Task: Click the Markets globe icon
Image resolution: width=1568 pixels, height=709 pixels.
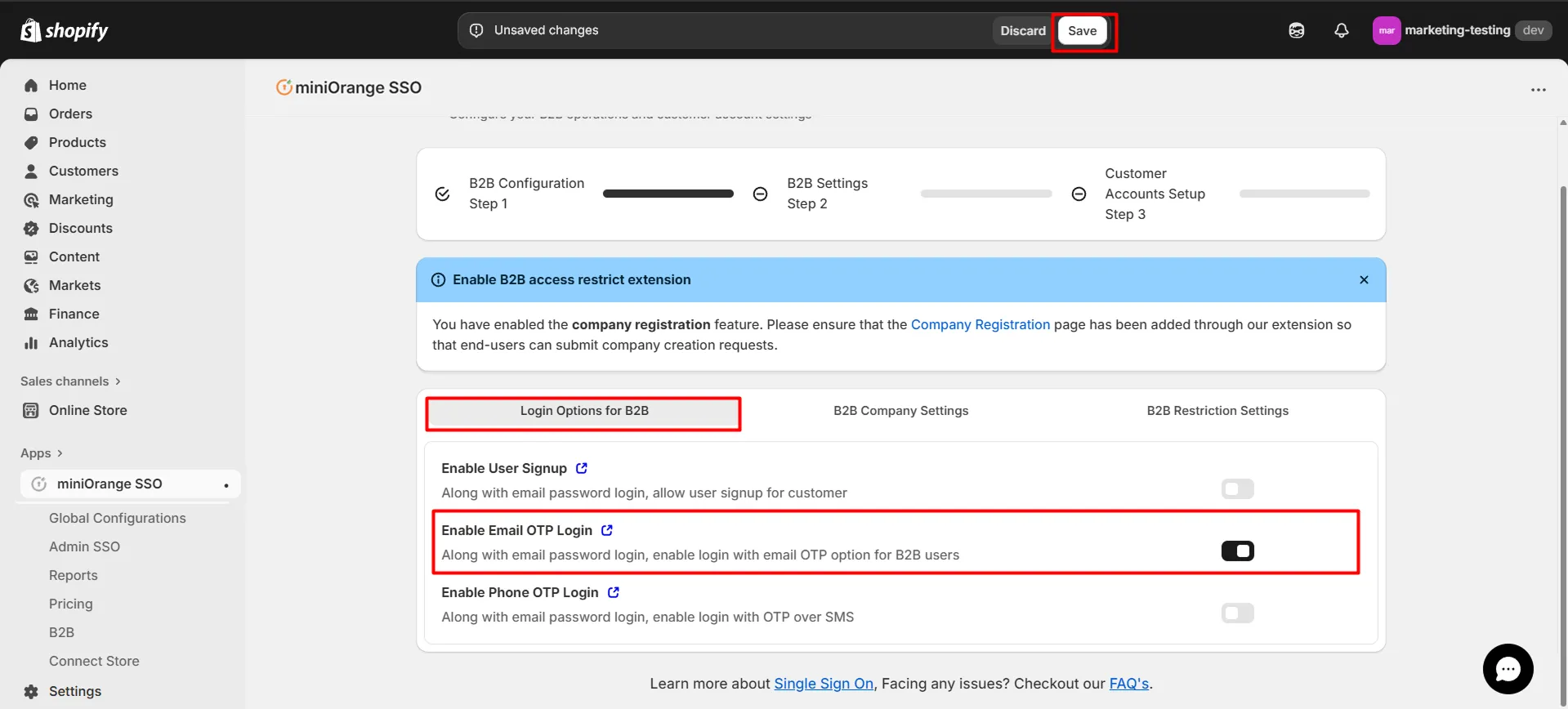Action: [x=31, y=286]
